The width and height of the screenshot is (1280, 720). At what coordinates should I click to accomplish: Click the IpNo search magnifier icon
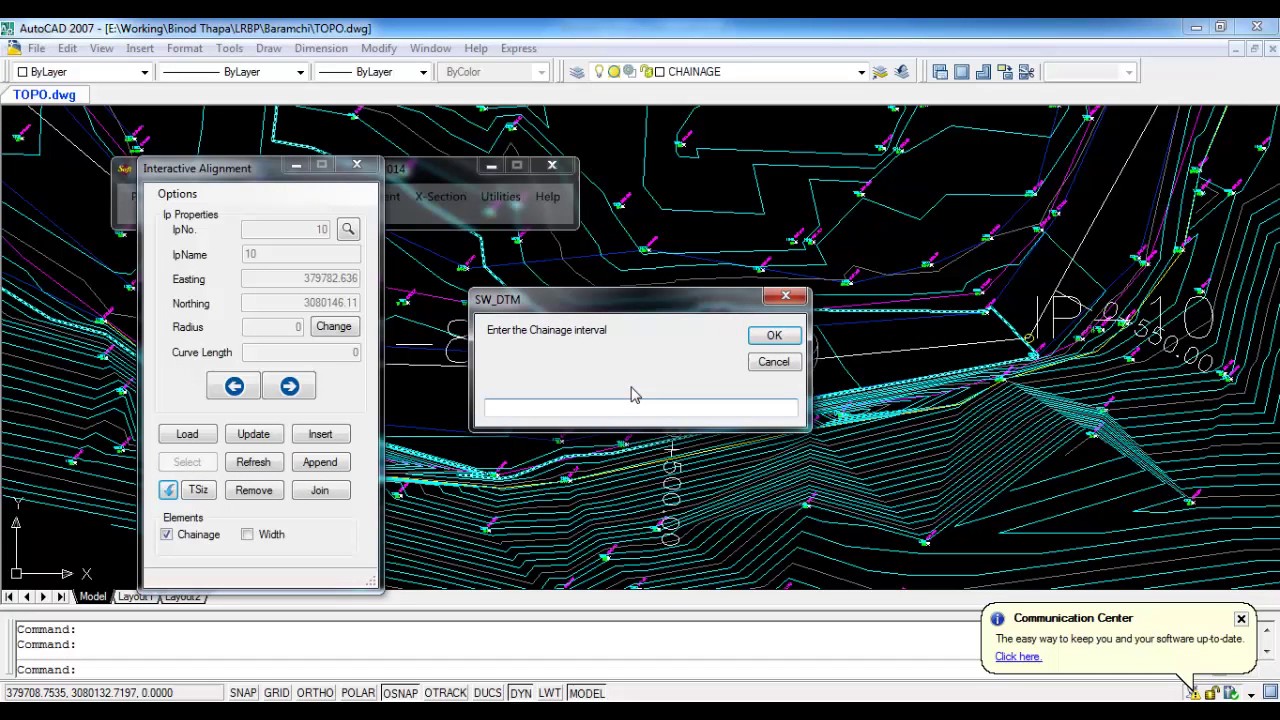(x=348, y=230)
